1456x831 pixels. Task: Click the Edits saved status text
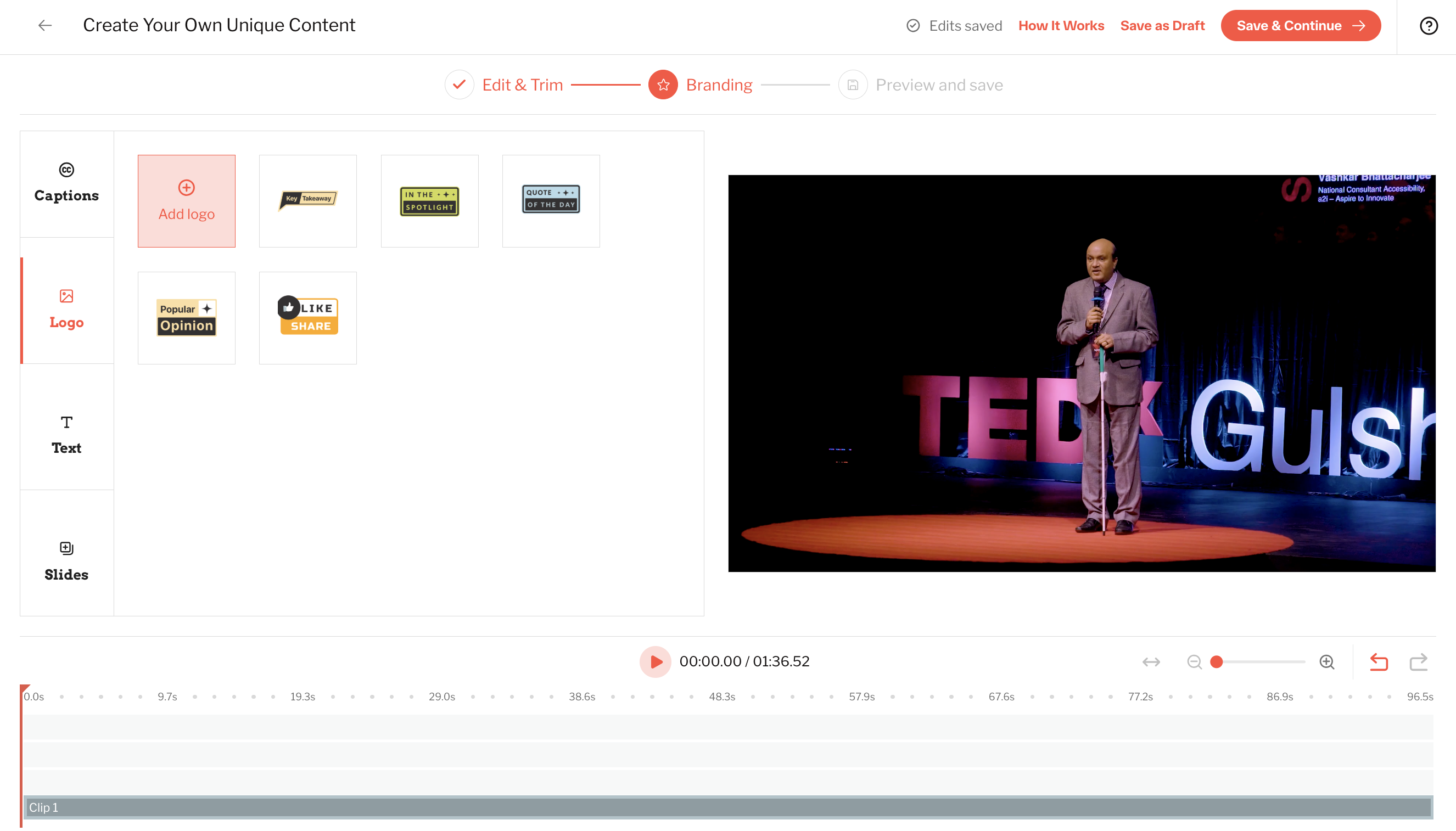tap(965, 26)
